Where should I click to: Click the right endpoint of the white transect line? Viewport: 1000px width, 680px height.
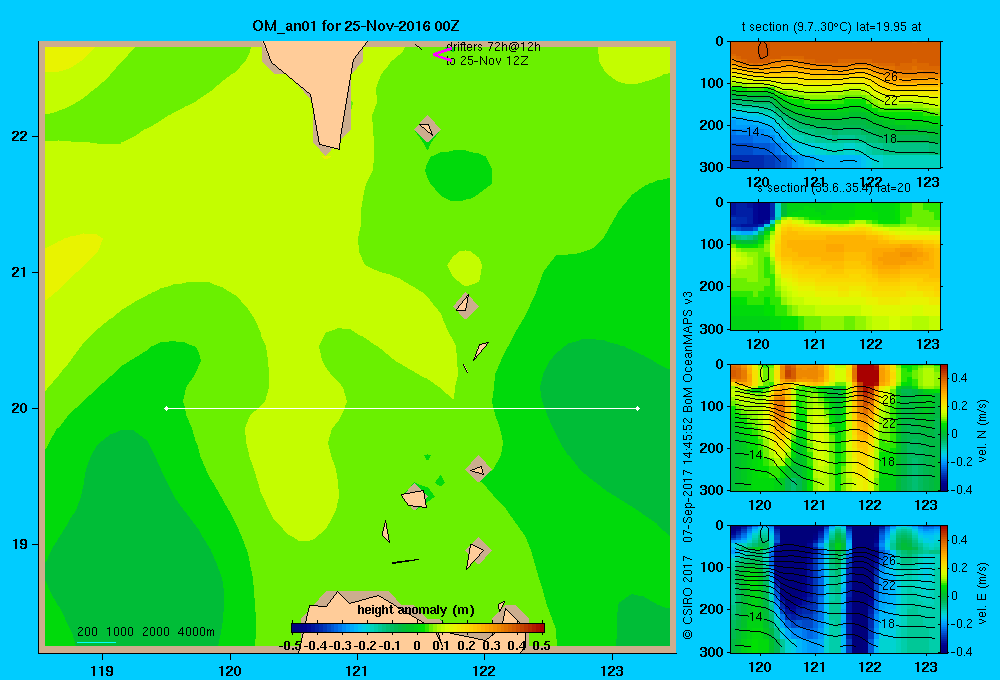point(638,408)
